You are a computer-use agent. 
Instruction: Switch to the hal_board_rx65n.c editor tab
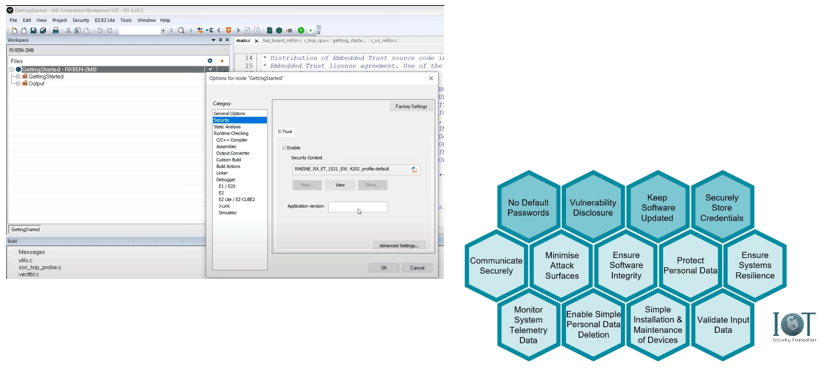point(281,40)
